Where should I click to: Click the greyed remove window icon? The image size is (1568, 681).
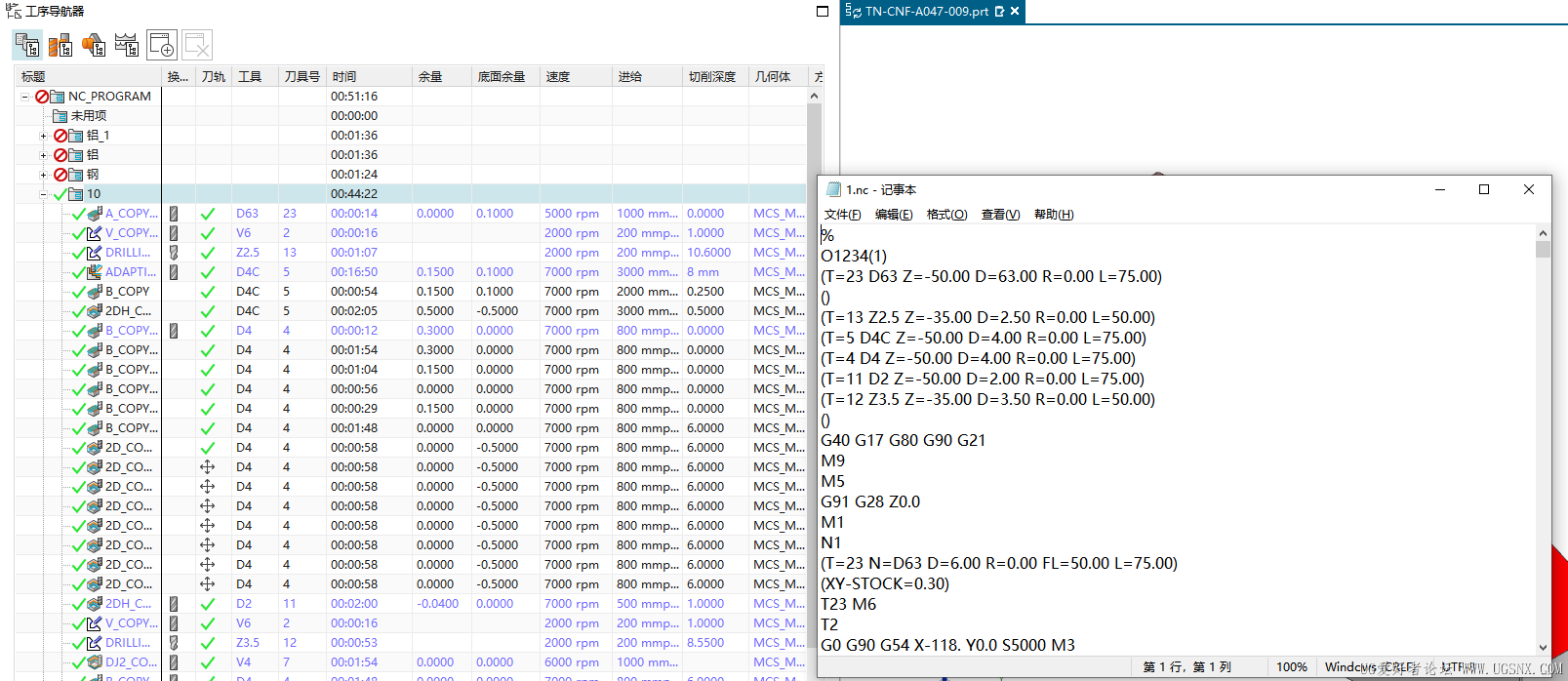197,45
